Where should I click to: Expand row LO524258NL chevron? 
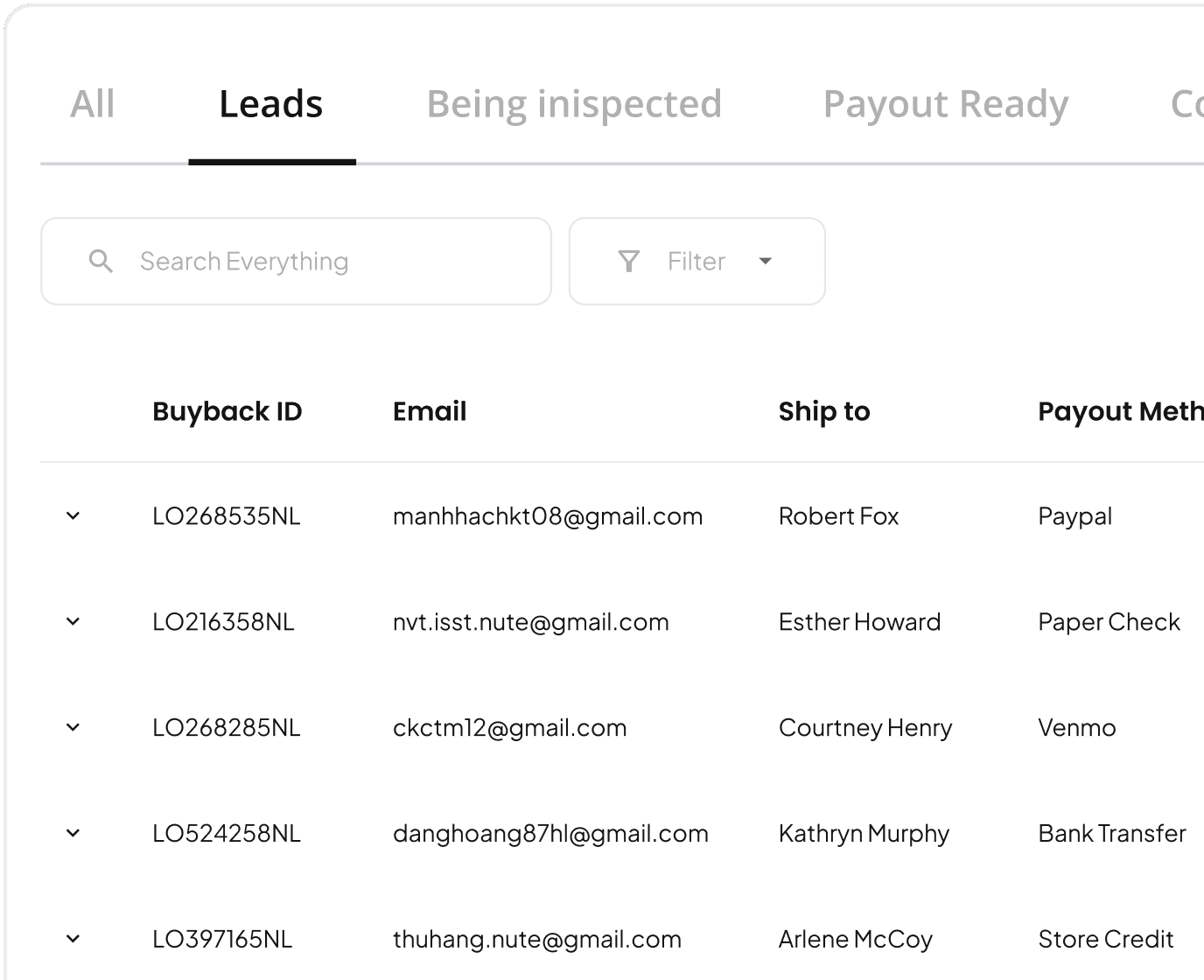click(73, 834)
